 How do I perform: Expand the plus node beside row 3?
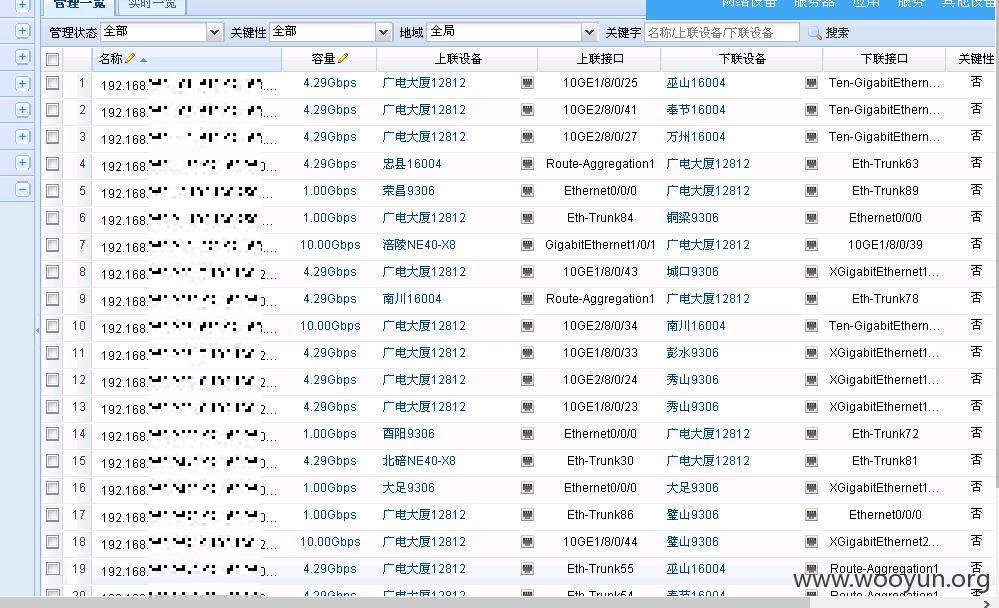[22, 136]
